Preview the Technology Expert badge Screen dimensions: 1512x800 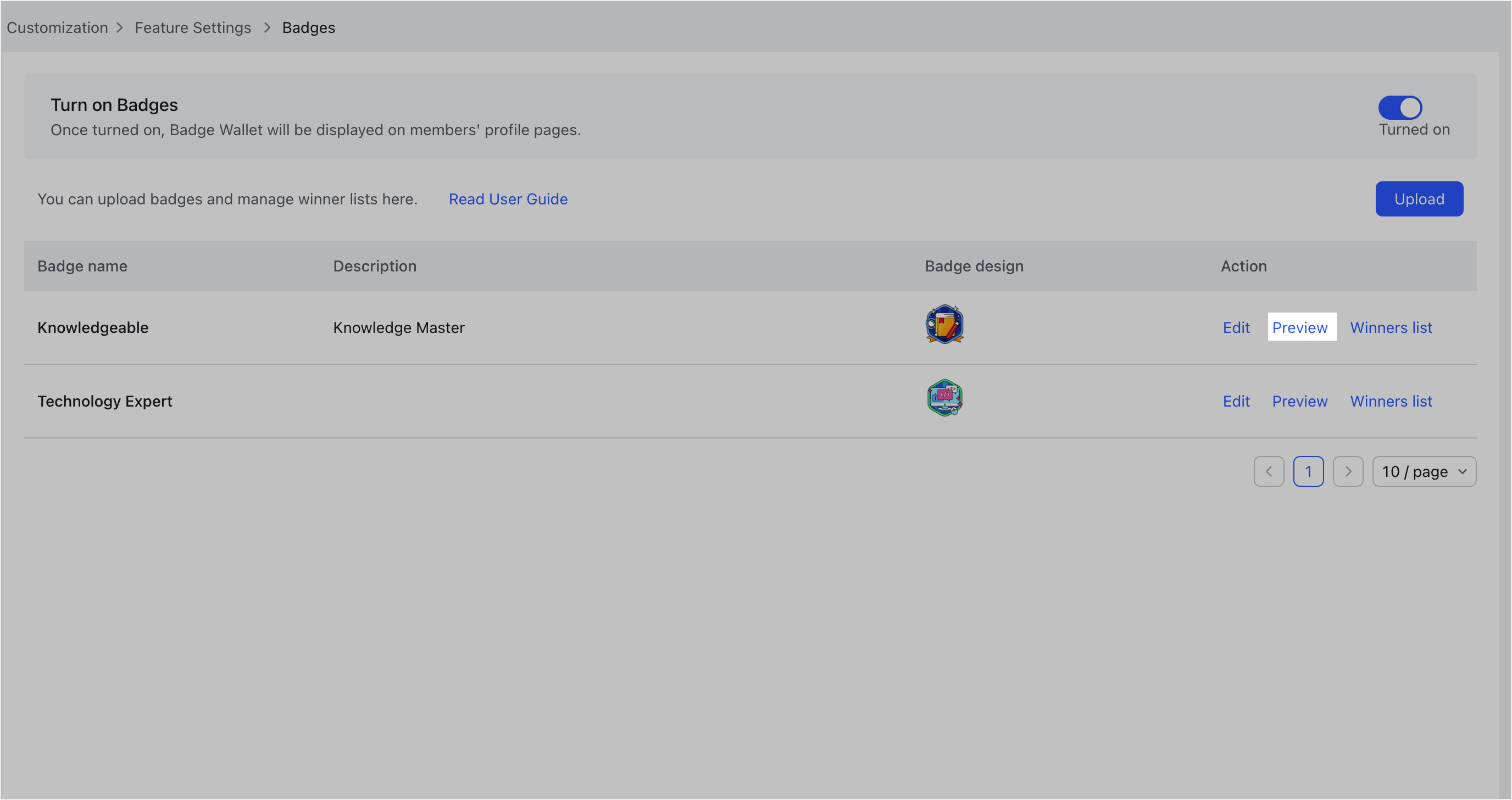[1299, 401]
